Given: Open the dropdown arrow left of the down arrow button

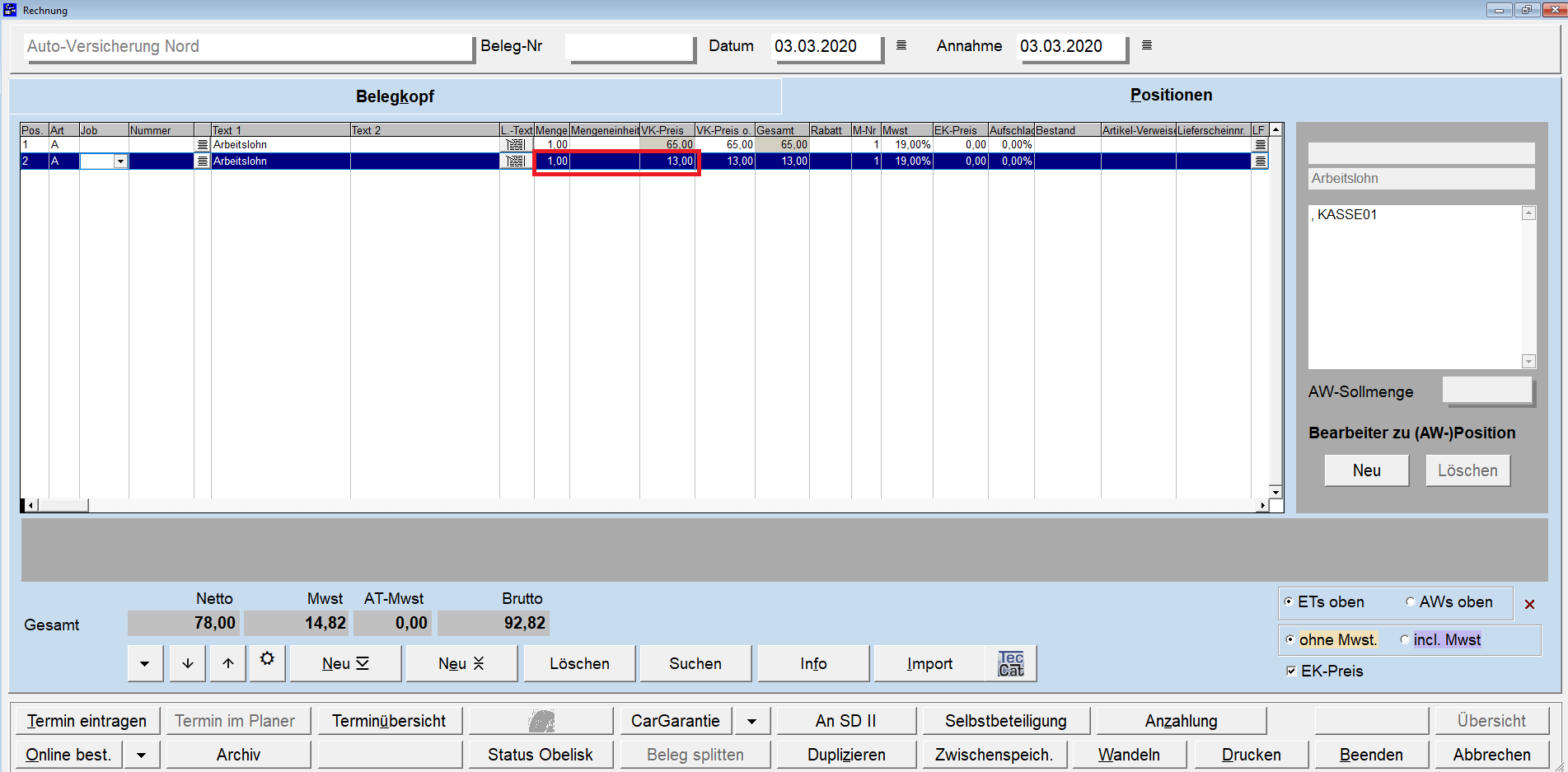Looking at the screenshot, I should click(x=145, y=663).
